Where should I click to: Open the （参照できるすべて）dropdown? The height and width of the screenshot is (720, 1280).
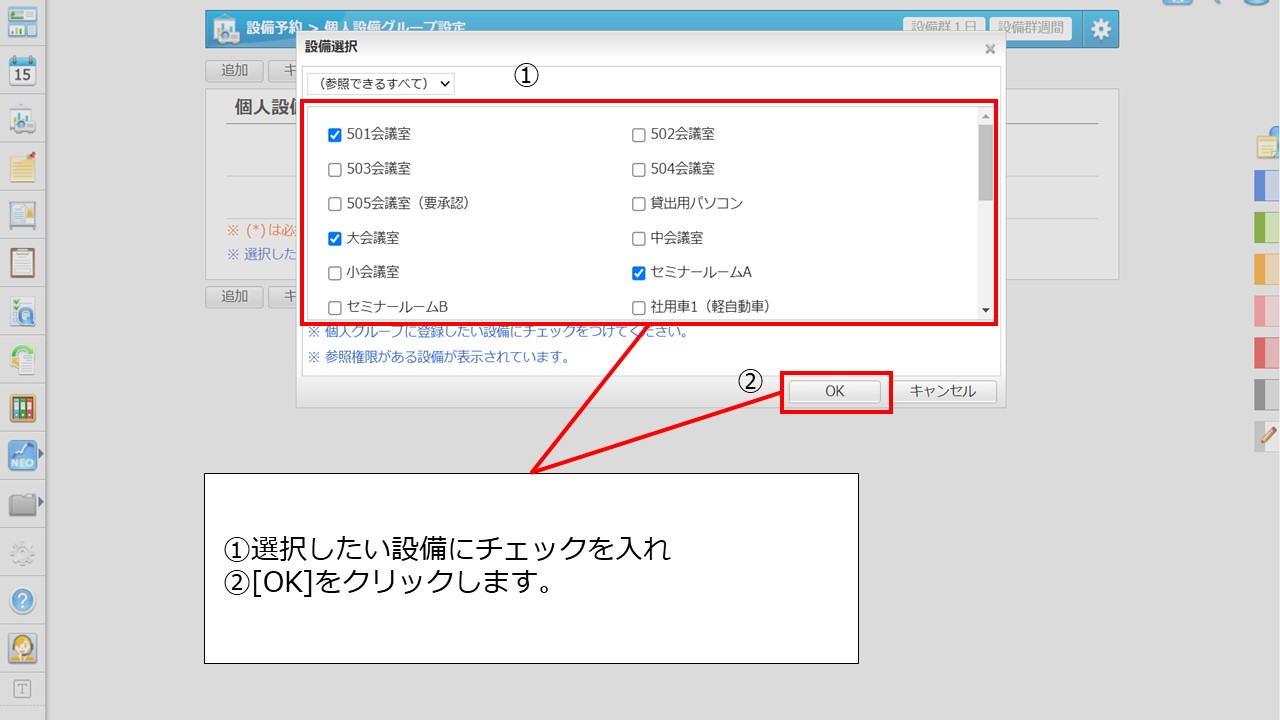click(x=380, y=84)
